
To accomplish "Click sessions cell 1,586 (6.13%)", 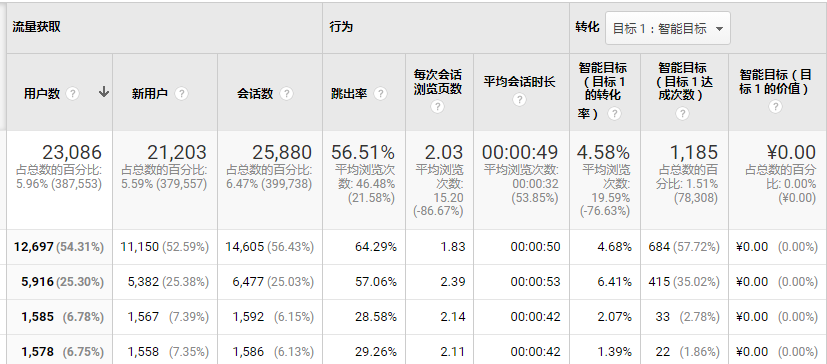I will pyautogui.click(x=273, y=352).
